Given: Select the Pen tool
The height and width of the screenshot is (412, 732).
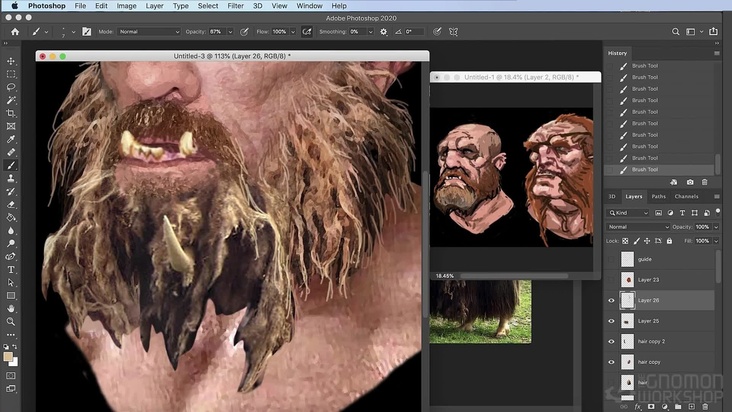Looking at the screenshot, I should [x=11, y=257].
